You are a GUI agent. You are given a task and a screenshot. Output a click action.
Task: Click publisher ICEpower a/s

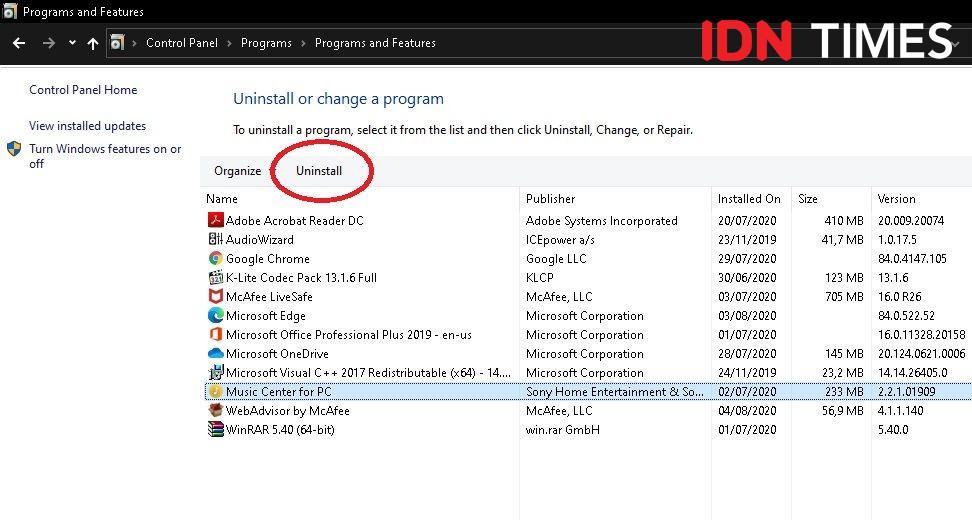tap(560, 240)
